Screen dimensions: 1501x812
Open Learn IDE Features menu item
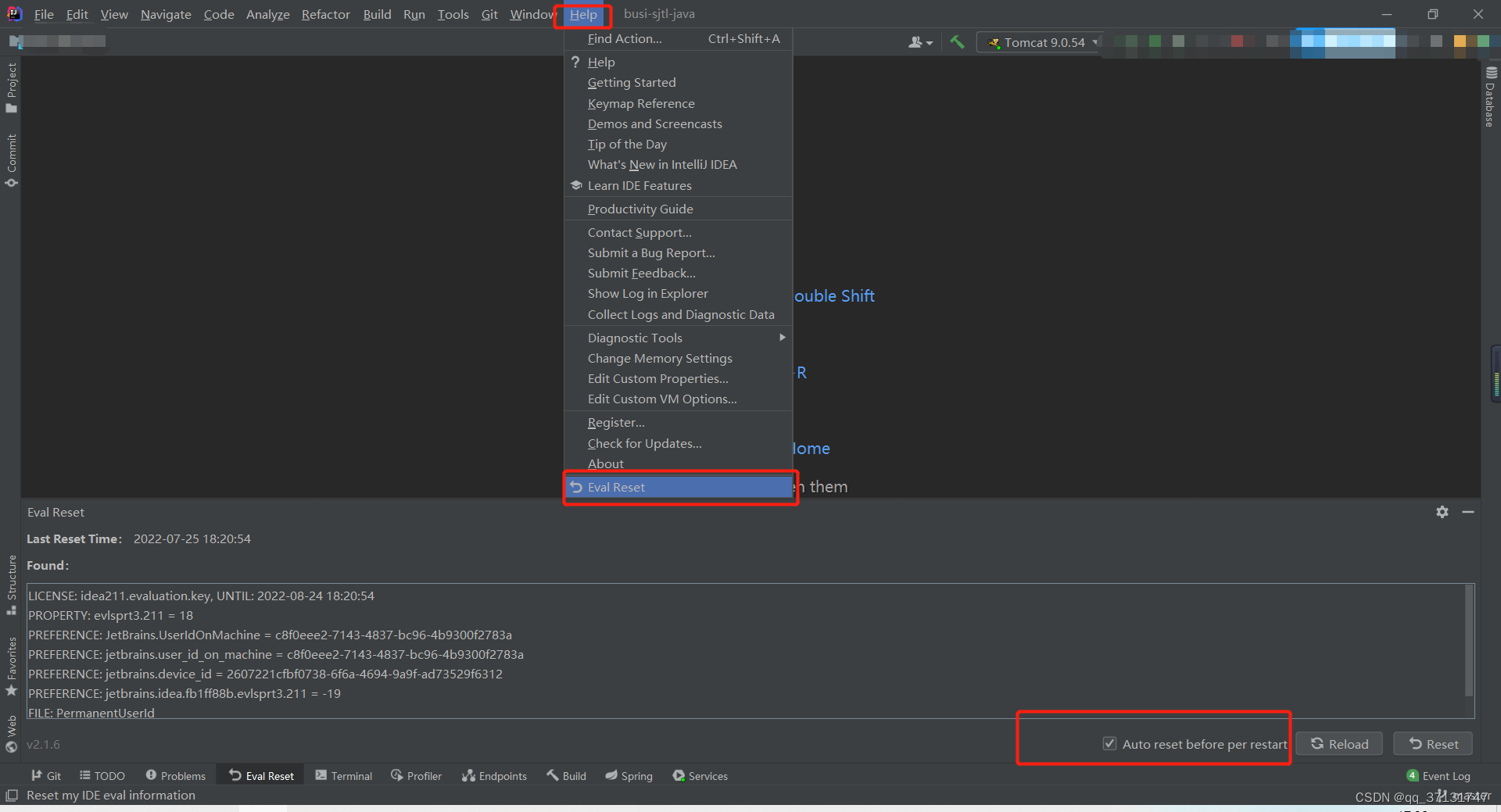click(679, 185)
